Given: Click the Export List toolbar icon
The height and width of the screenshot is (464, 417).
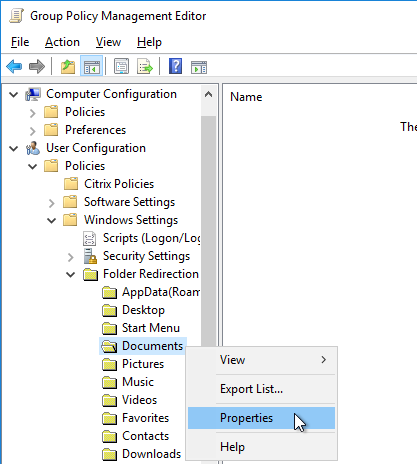Looking at the screenshot, I should tap(145, 67).
